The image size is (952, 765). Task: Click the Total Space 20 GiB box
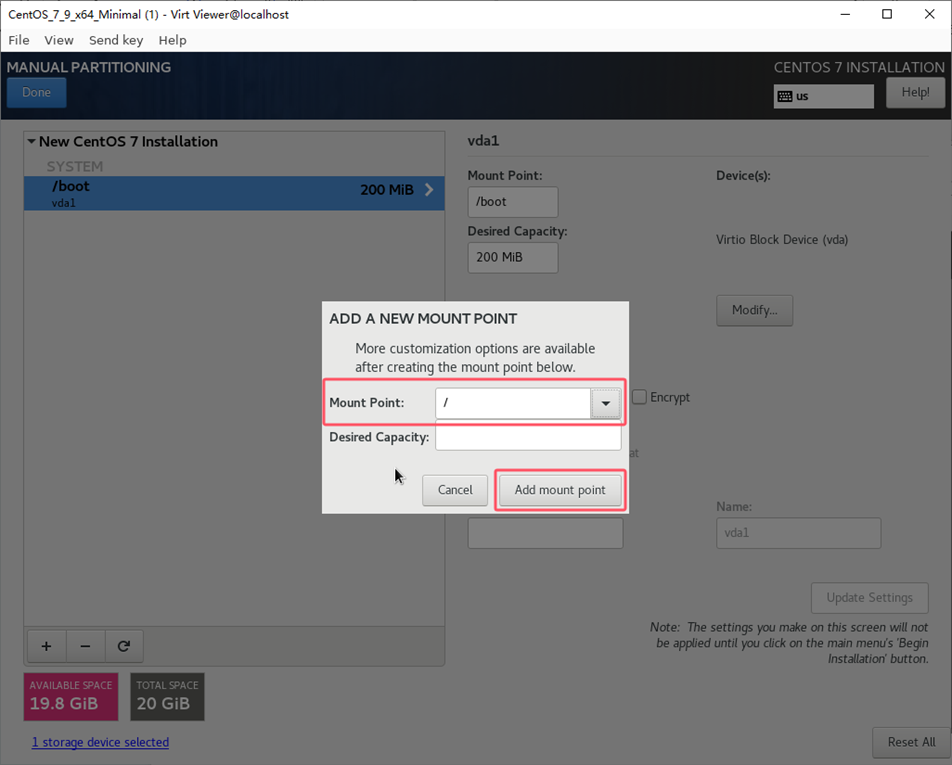click(x=167, y=696)
